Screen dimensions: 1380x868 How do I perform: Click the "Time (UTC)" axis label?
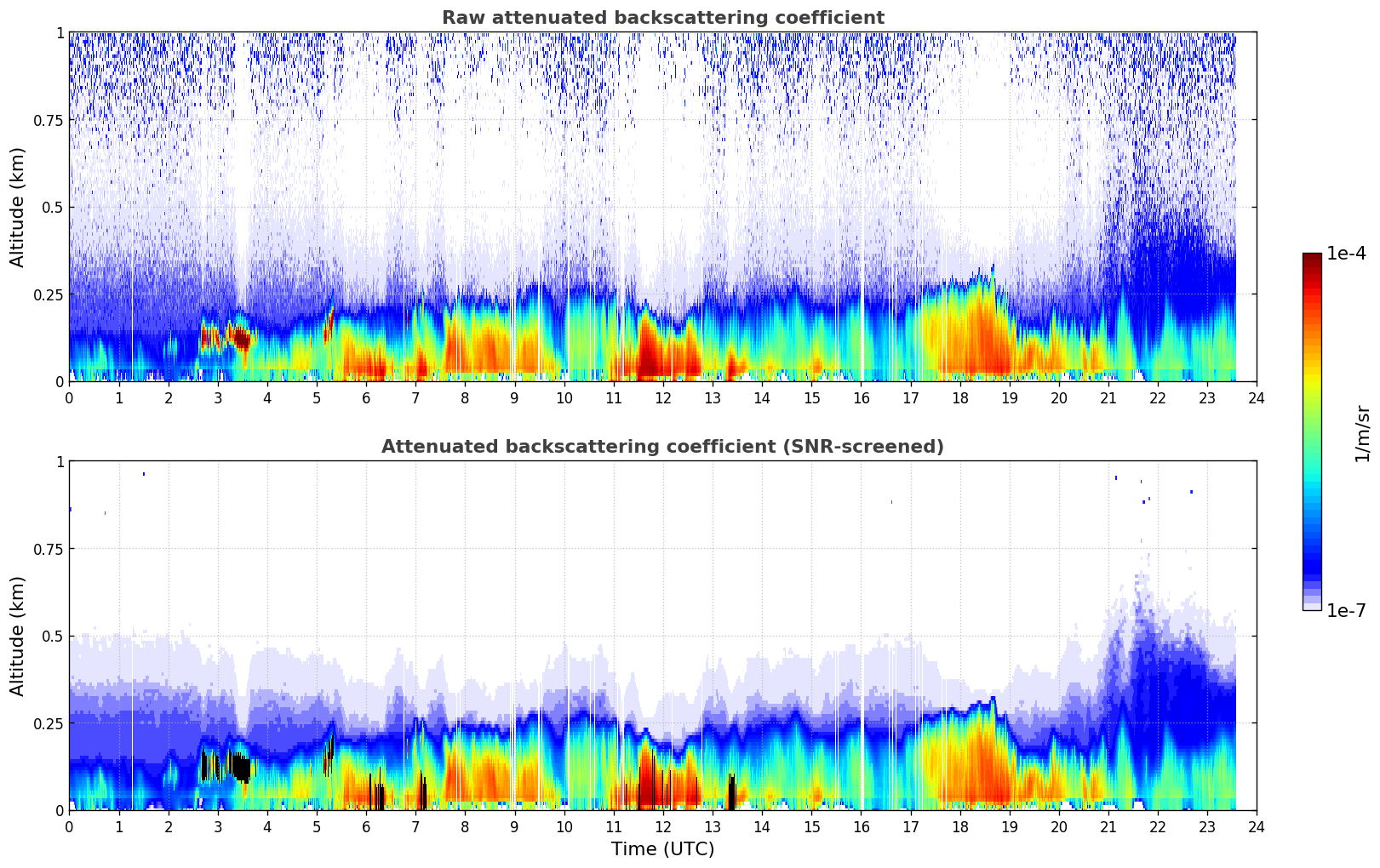click(662, 849)
